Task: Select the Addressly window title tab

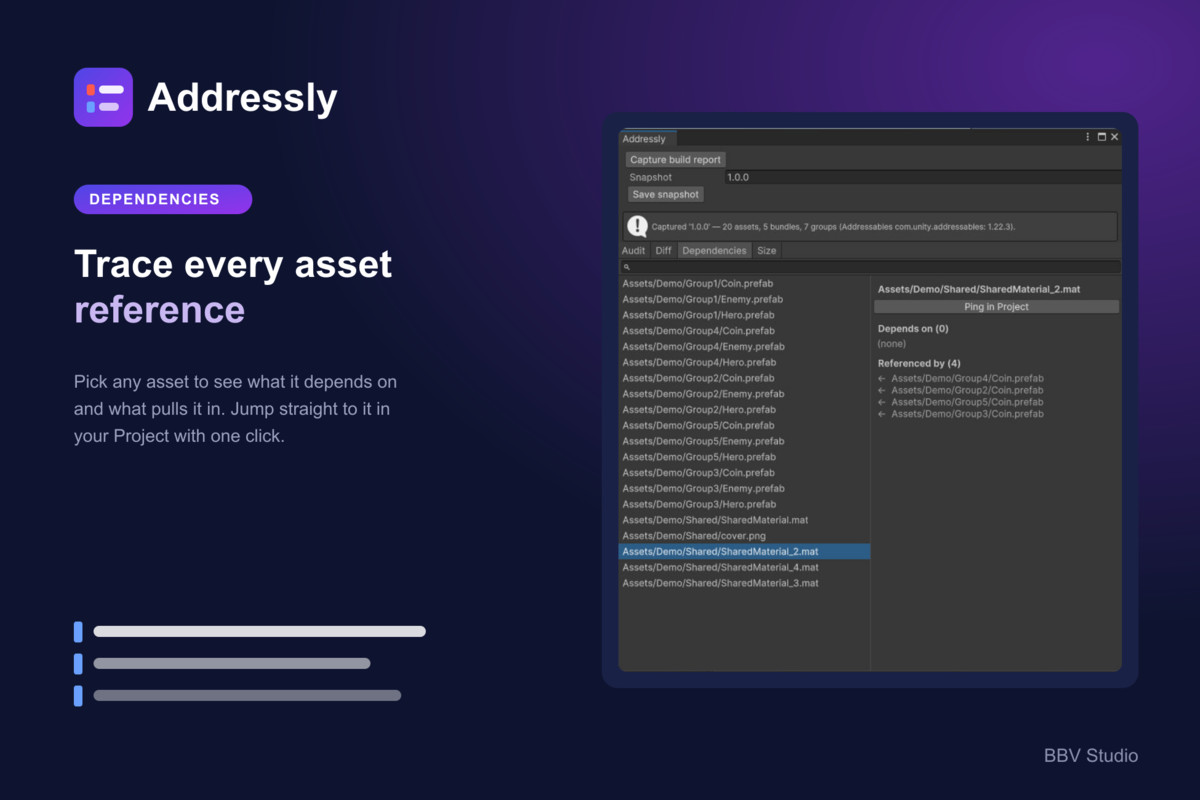Action: coord(648,139)
